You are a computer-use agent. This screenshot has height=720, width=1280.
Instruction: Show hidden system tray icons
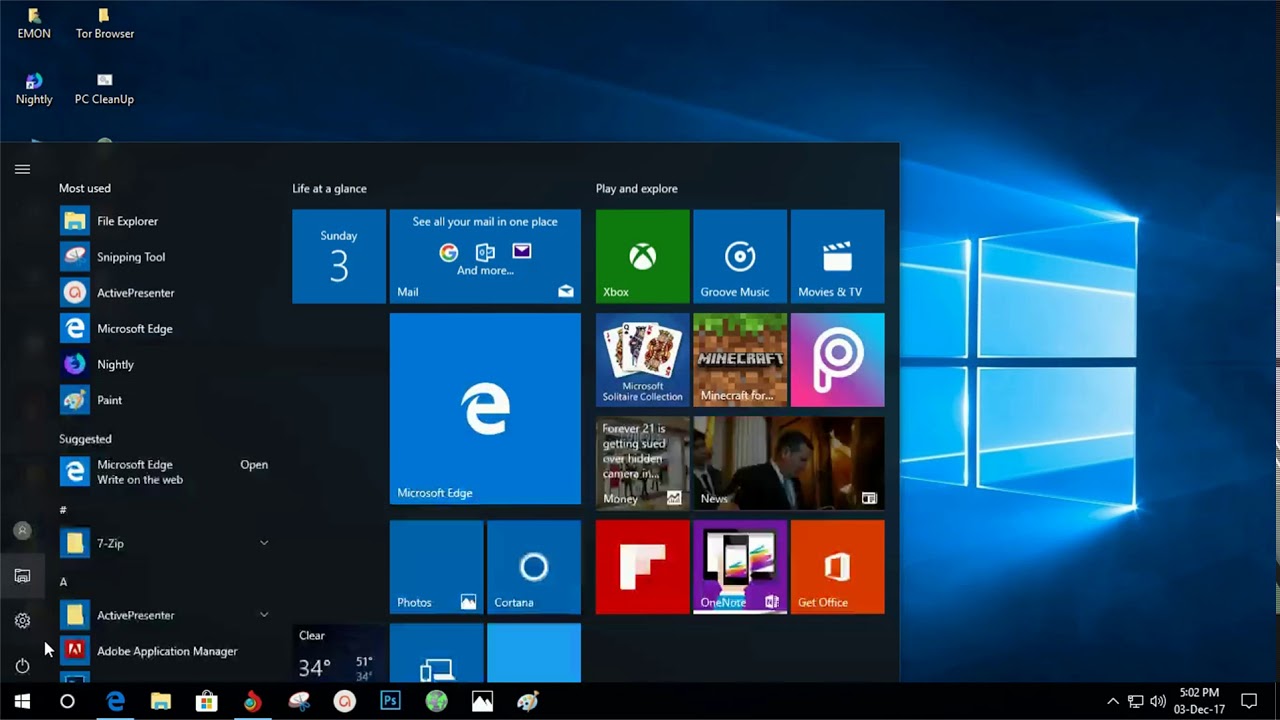click(1112, 702)
